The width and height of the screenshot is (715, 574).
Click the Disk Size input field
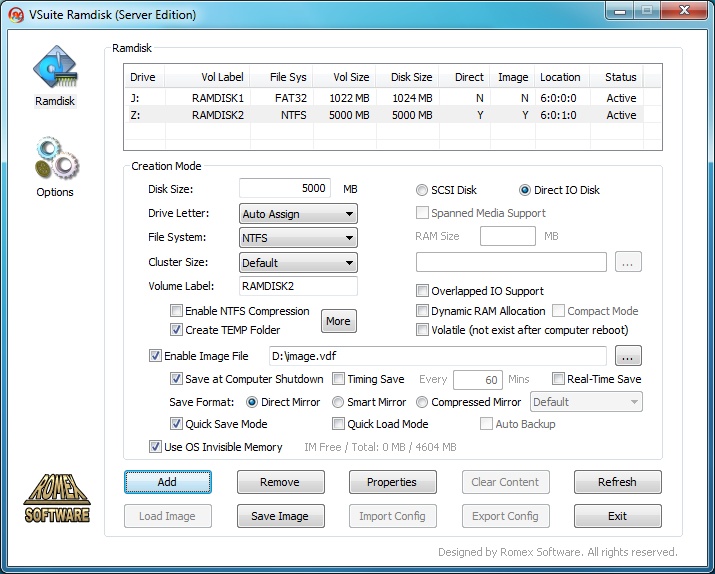click(285, 189)
